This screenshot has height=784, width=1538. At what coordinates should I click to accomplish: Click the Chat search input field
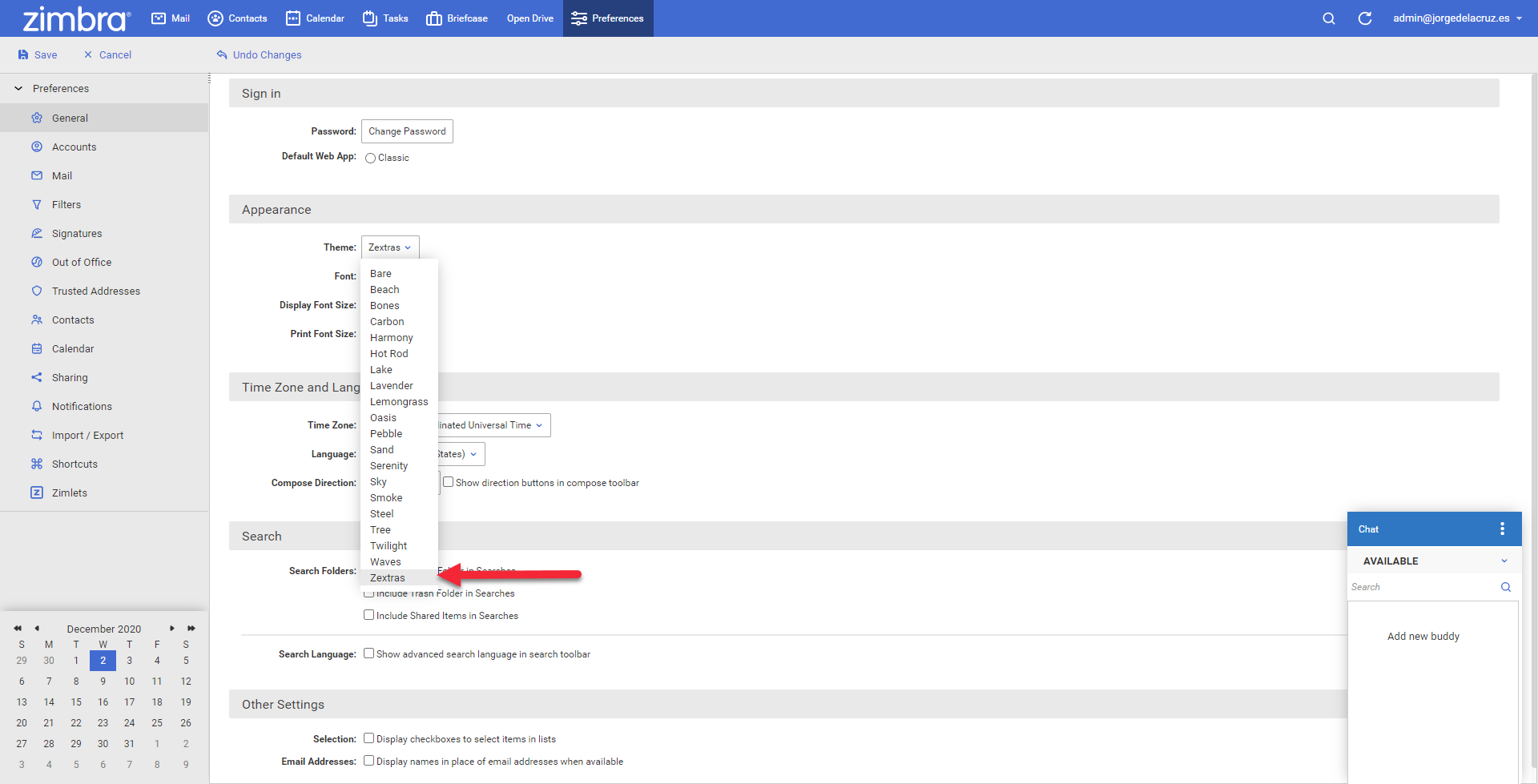pyautogui.click(x=1422, y=587)
